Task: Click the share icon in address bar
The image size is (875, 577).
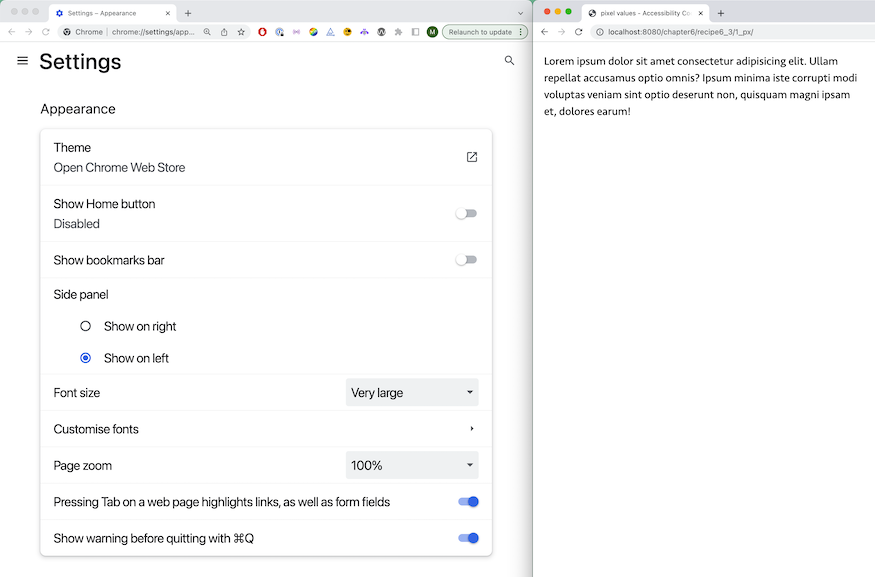Action: click(224, 32)
